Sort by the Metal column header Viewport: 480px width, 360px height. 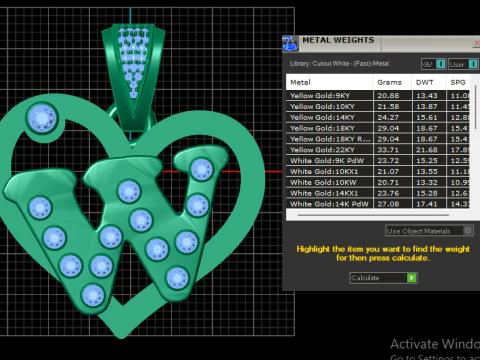329,82
